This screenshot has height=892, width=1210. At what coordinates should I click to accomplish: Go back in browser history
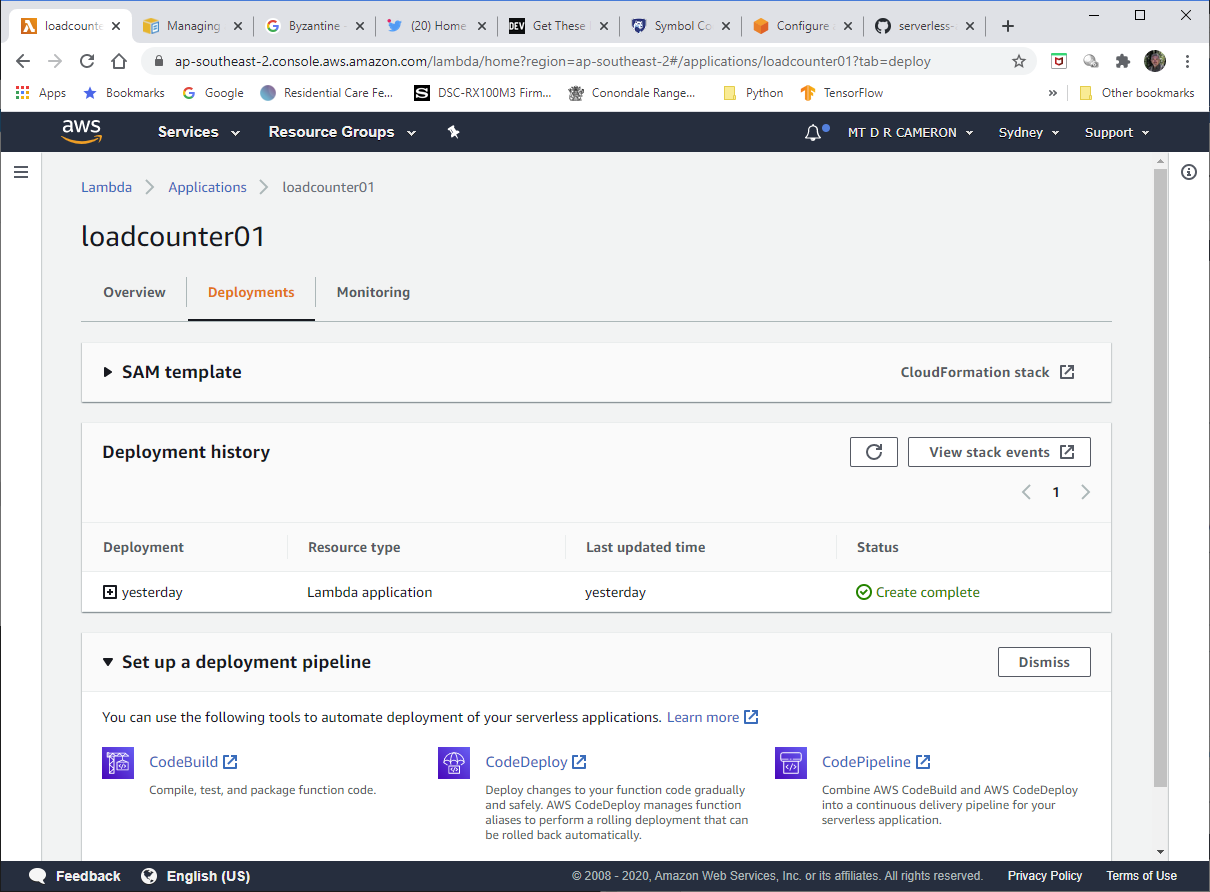click(x=23, y=61)
